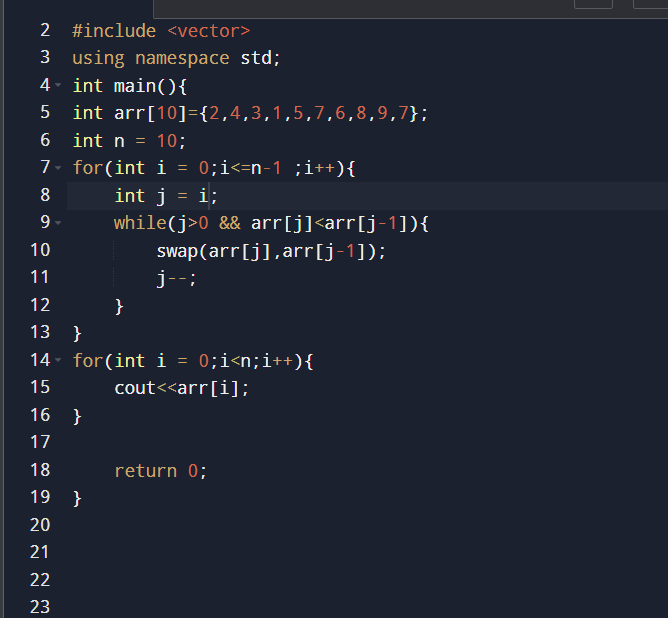668x618 pixels.
Task: Click 'using' keyword on line 3
Action: pyautogui.click(x=98, y=58)
